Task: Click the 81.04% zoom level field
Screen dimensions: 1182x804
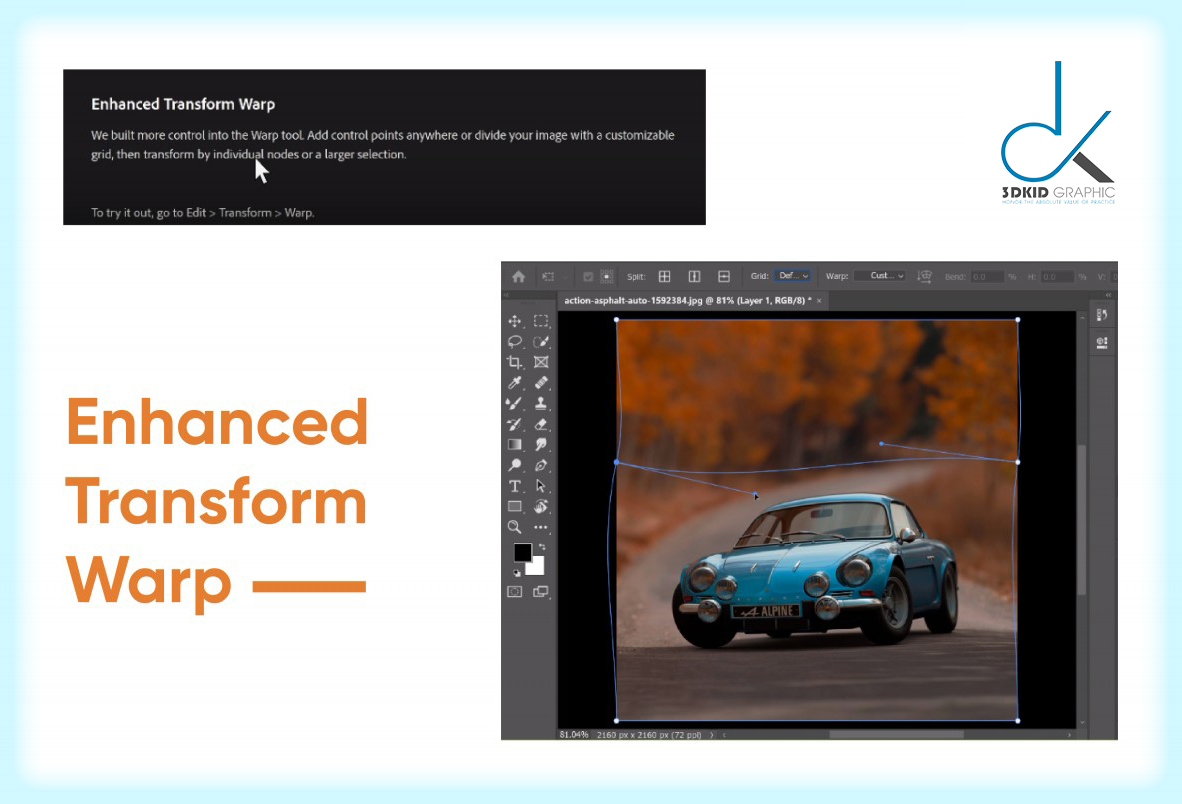Action: 574,734
